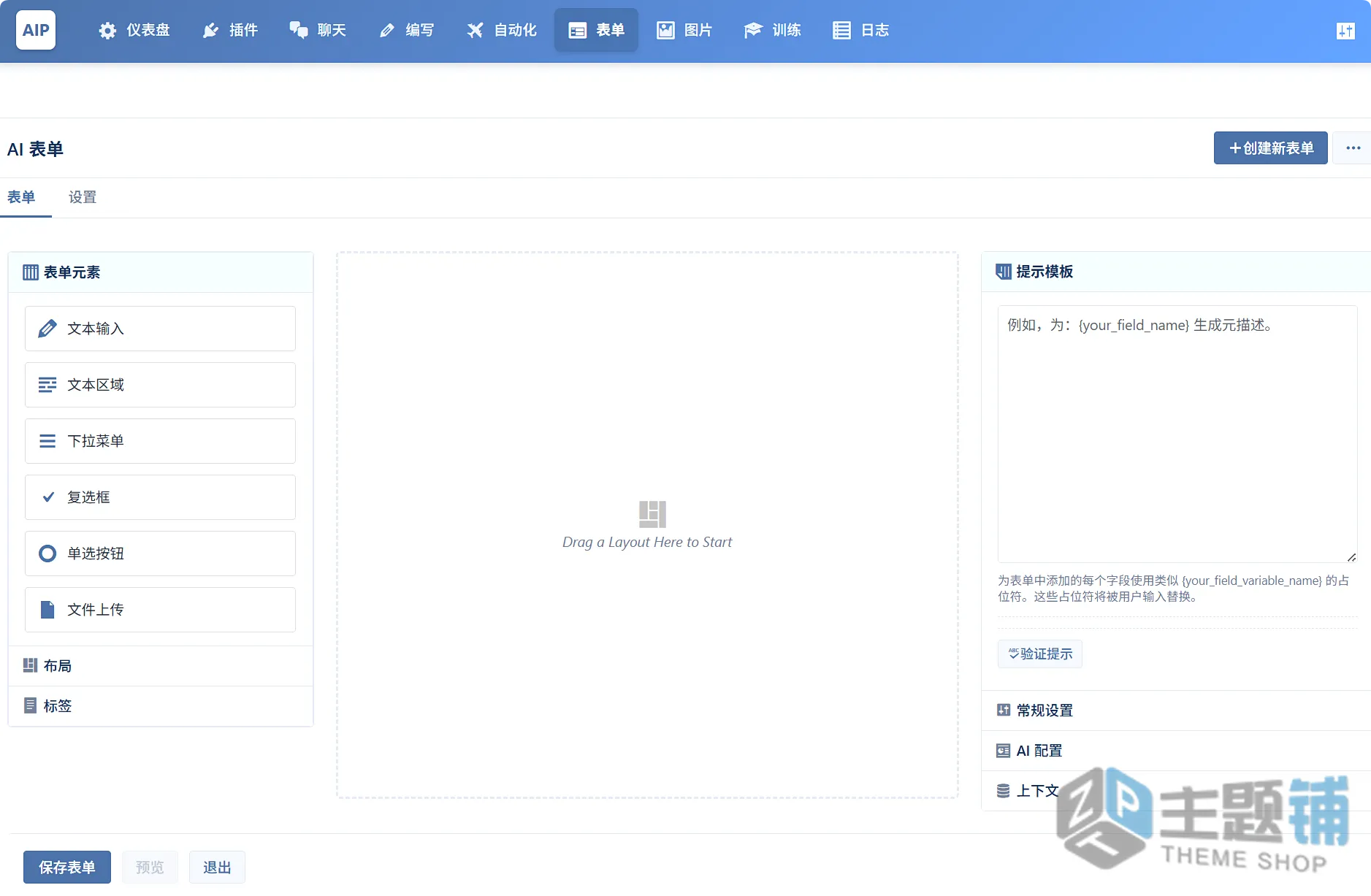Click the textarea resize handle
Image resolution: width=1371 pixels, height=896 pixels.
(x=1351, y=557)
